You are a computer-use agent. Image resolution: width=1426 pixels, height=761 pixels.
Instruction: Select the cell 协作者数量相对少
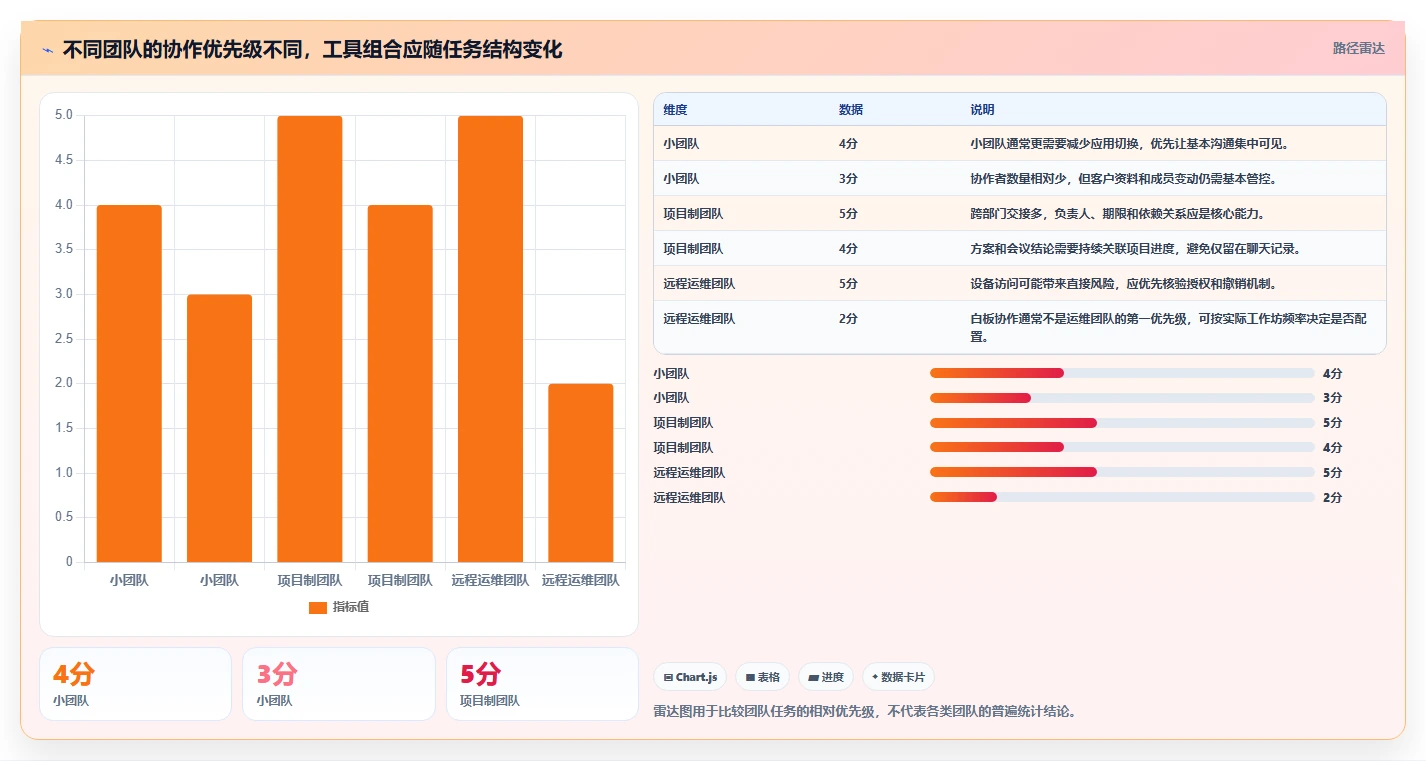[1123, 179]
